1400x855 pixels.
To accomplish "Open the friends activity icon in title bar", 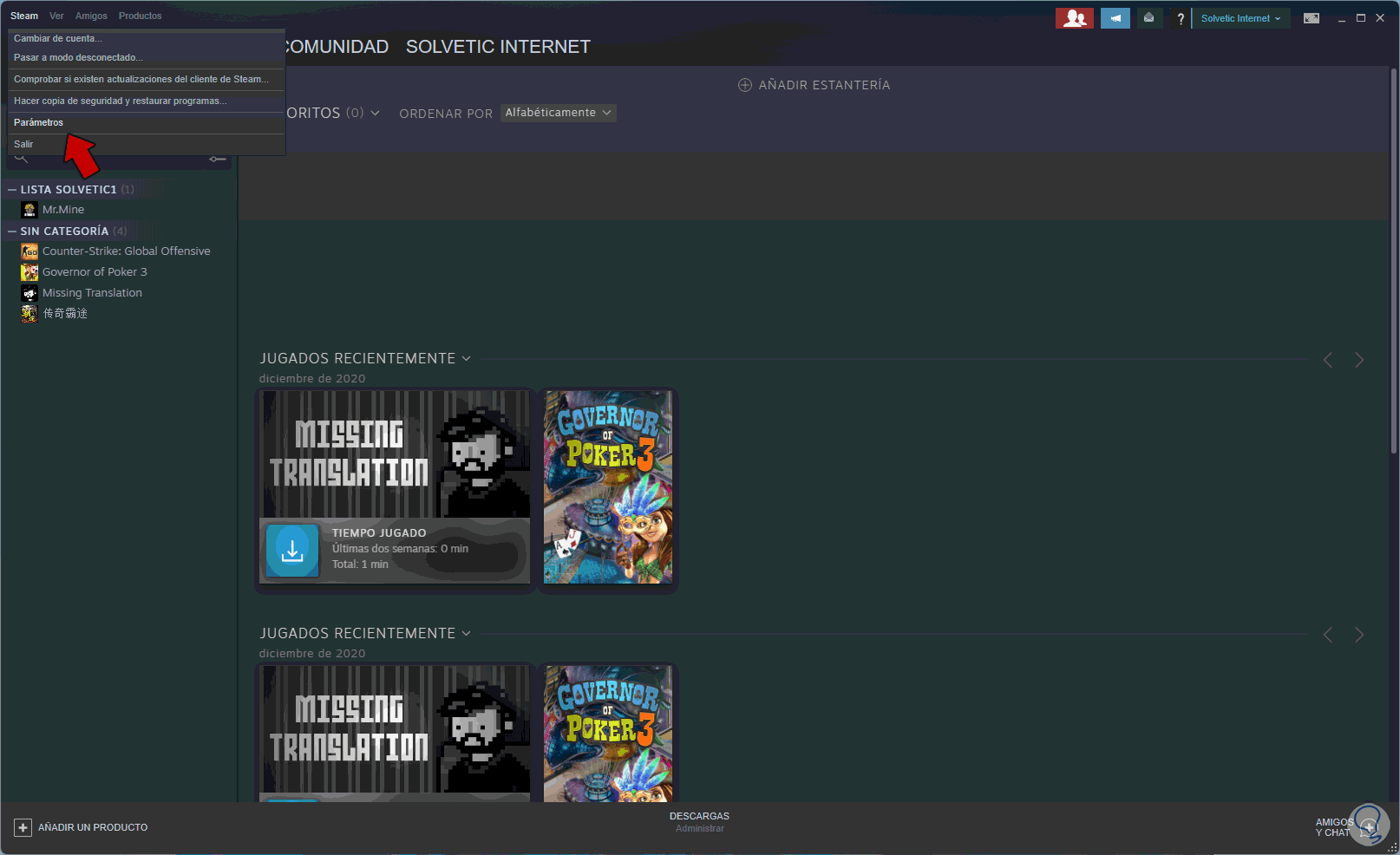I will 1075,18.
